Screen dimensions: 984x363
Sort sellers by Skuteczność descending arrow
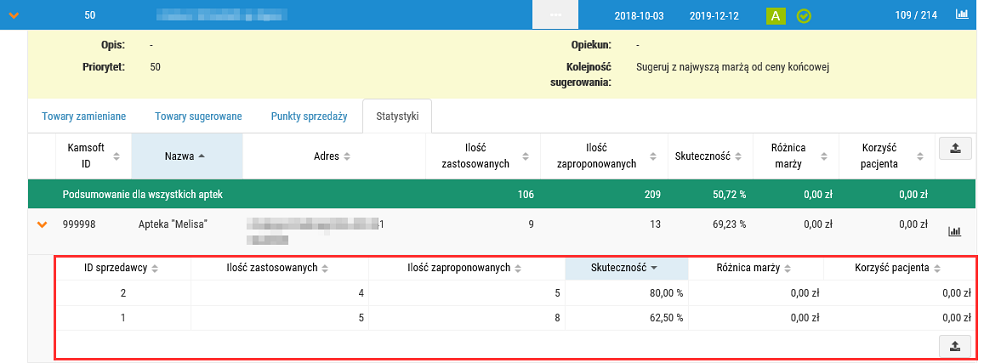[653, 268]
